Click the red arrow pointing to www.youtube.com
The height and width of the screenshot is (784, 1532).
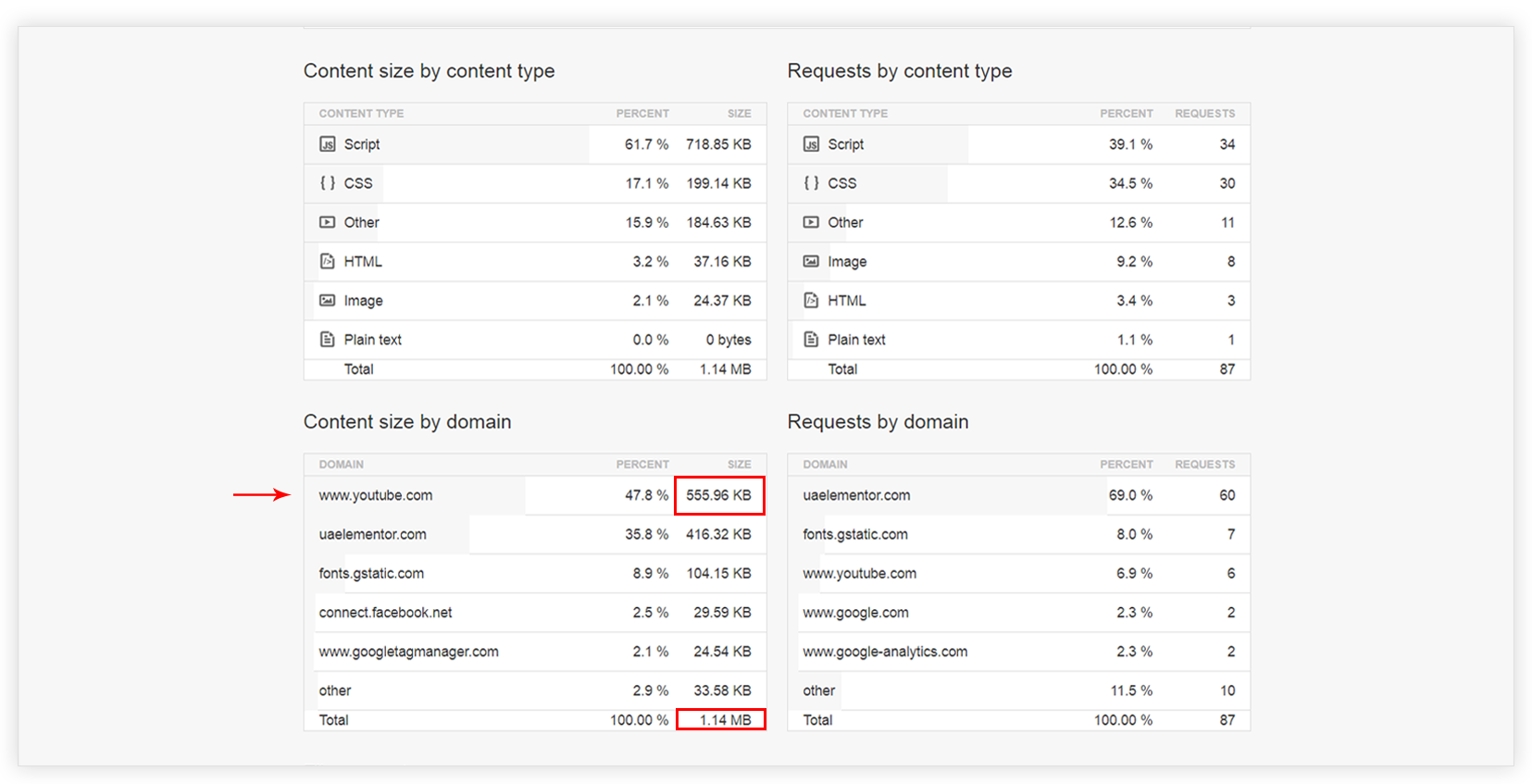click(x=262, y=495)
